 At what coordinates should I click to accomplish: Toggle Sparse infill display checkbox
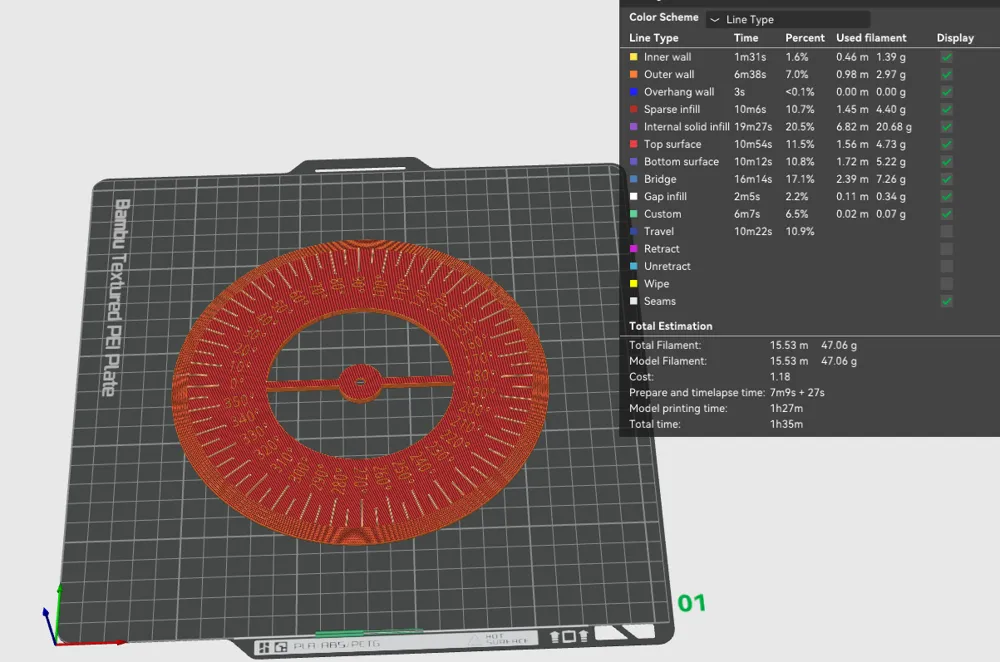(946, 109)
